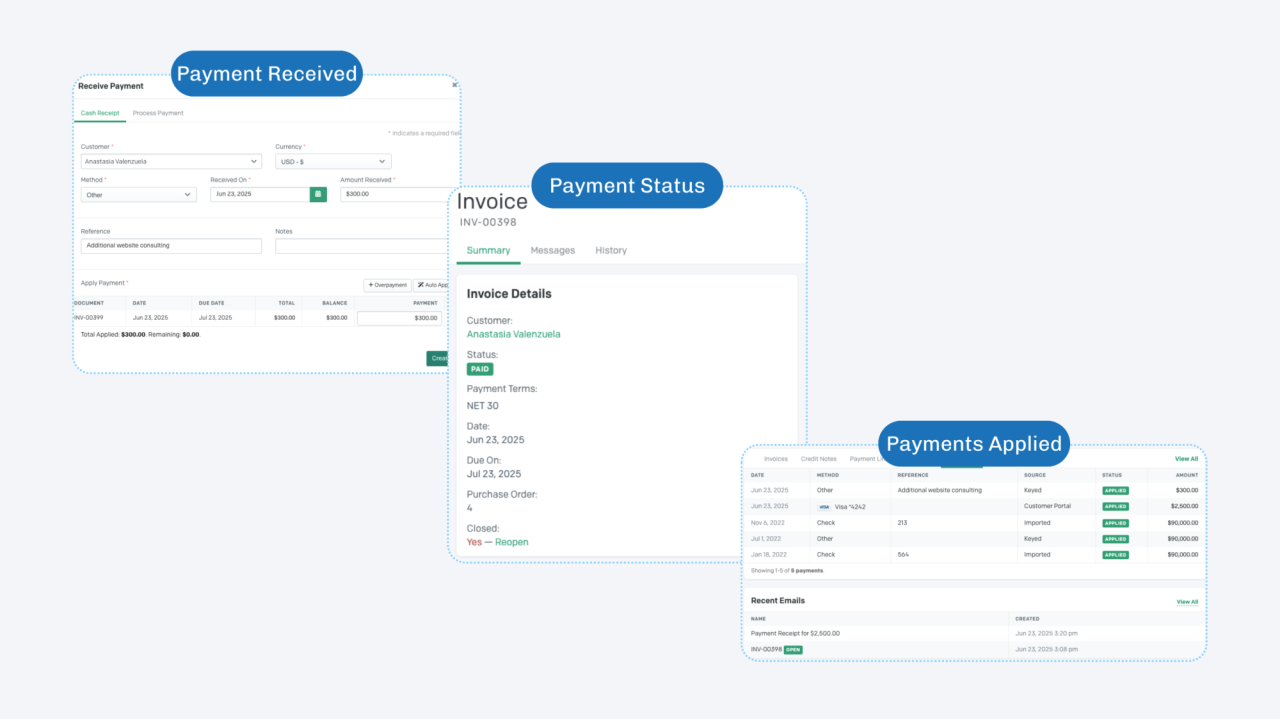1280x719 pixels.
Task: Click the PAID status badge
Action: pyautogui.click(x=479, y=369)
